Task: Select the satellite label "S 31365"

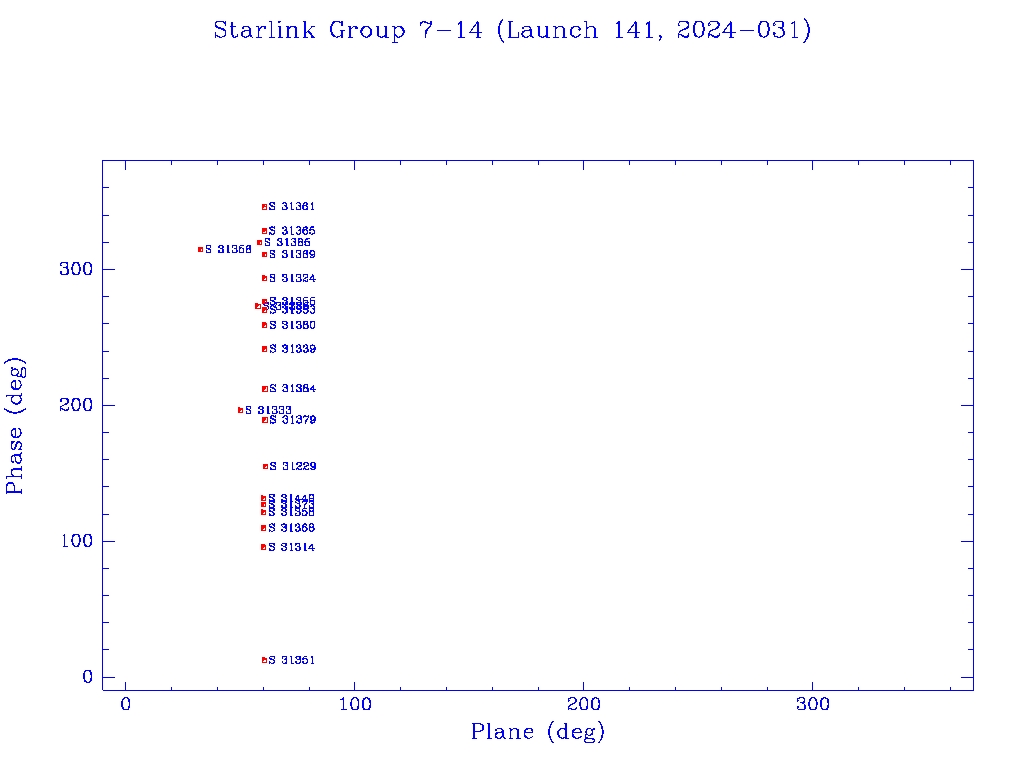Action: [292, 231]
